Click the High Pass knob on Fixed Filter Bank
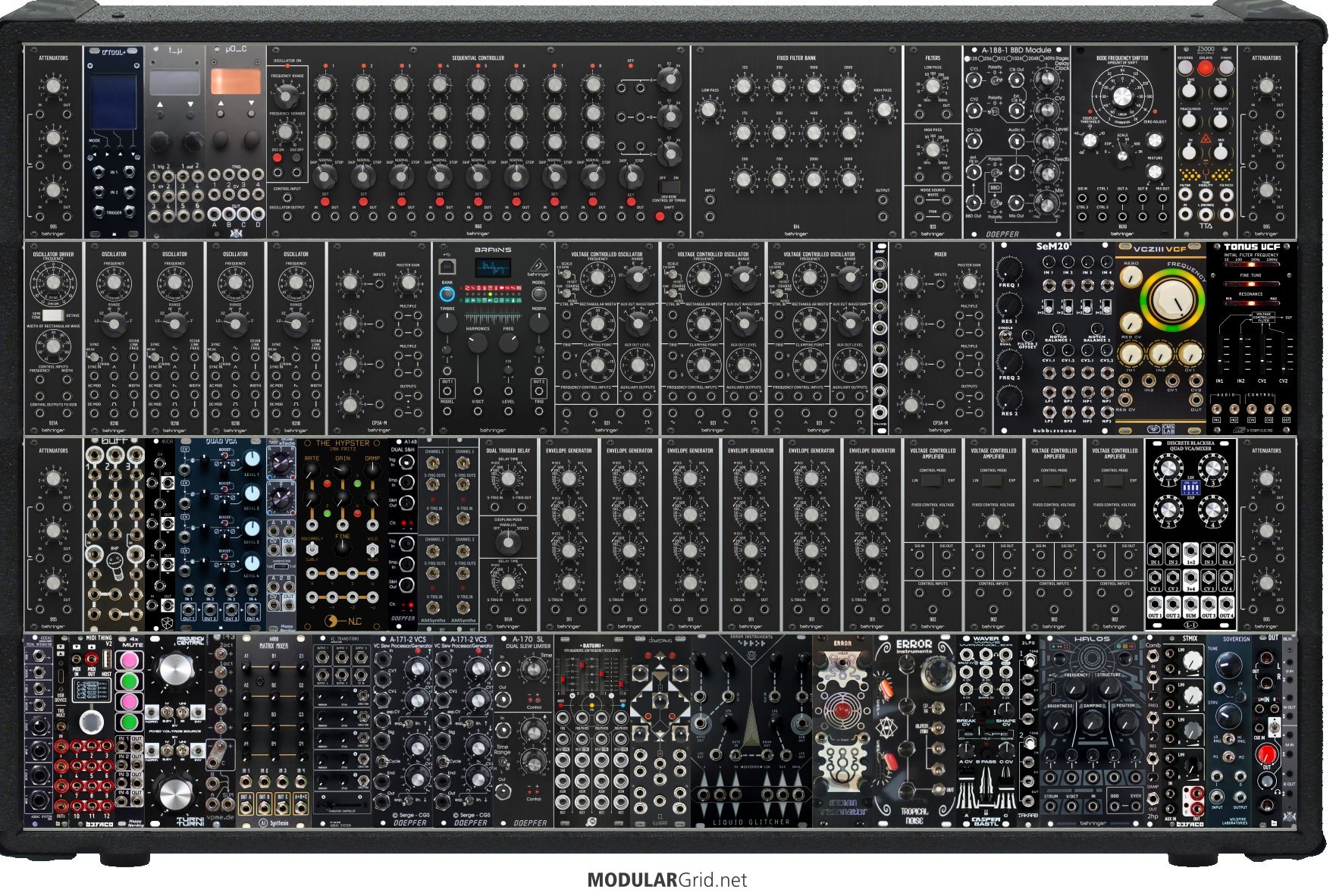Image resolution: width=1336 pixels, height=896 pixels. coord(883,110)
